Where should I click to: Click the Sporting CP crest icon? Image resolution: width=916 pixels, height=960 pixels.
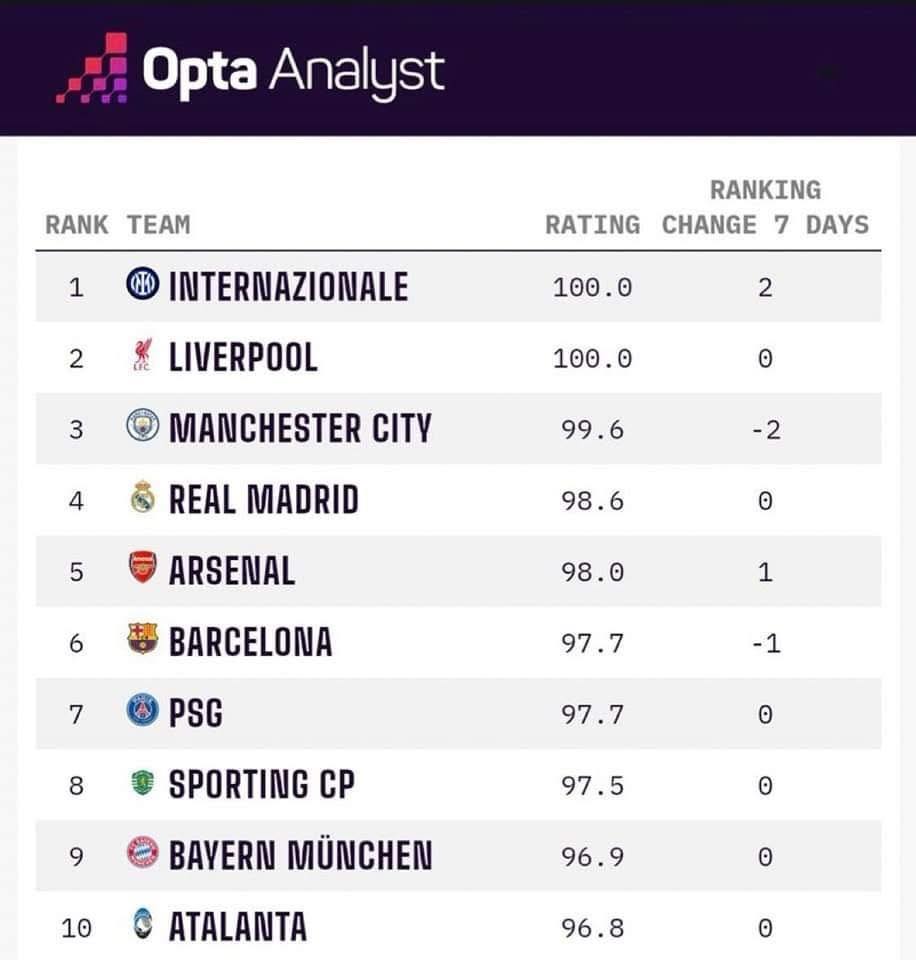[x=143, y=784]
